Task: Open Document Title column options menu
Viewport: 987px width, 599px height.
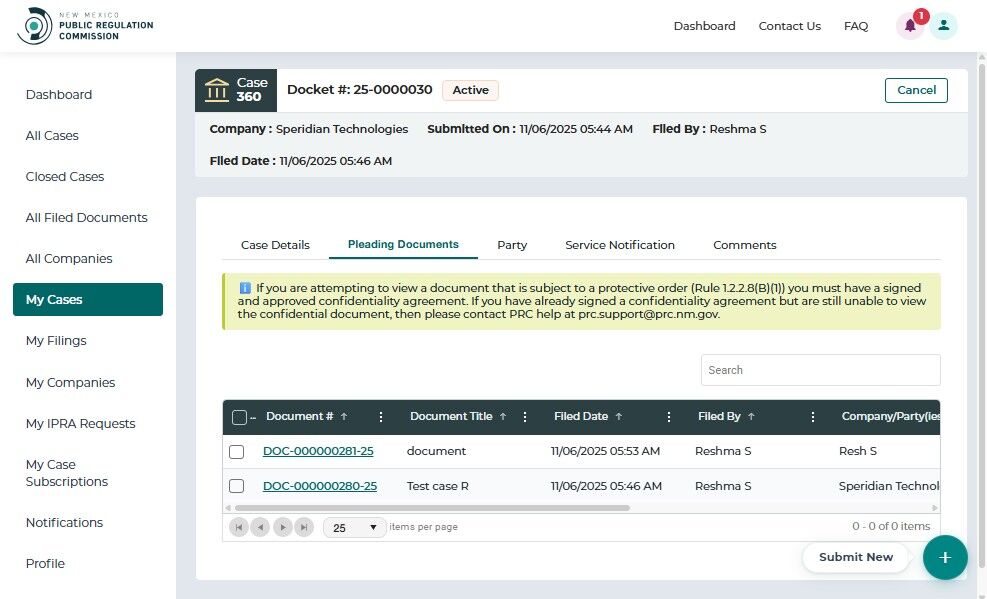Action: [525, 417]
